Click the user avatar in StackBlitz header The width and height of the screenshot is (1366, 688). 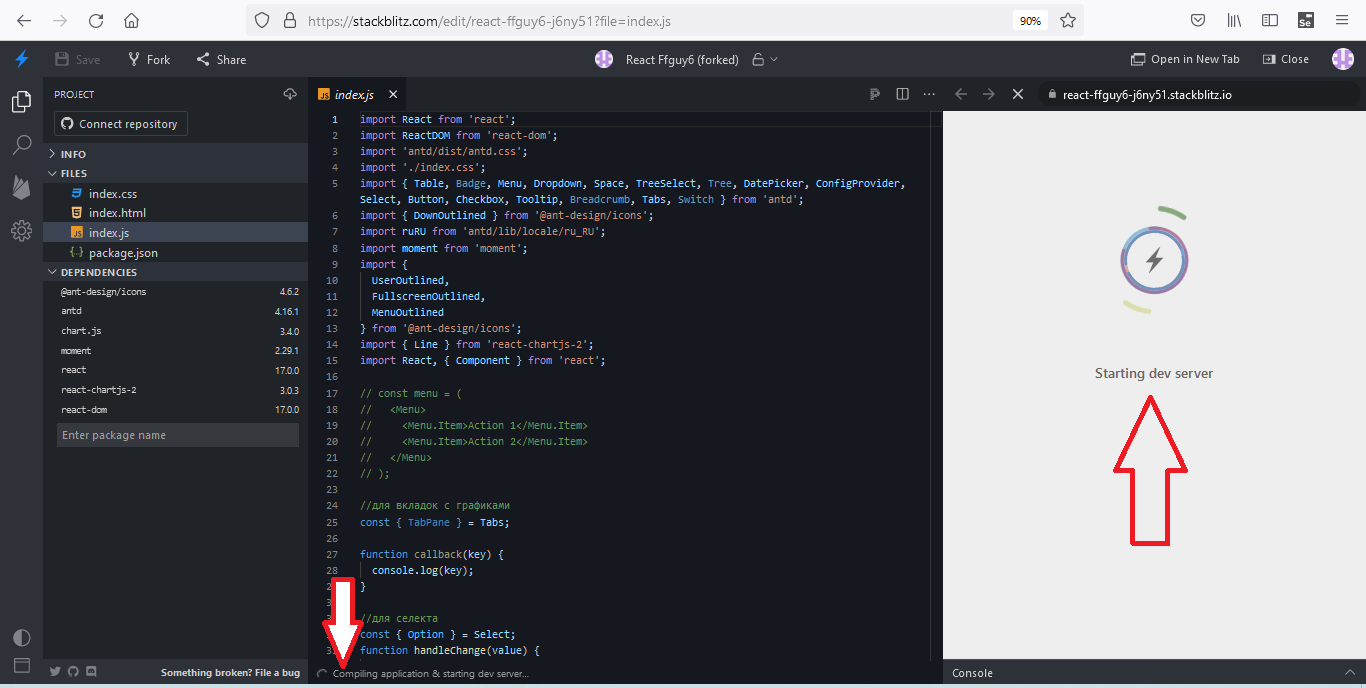(x=1343, y=59)
